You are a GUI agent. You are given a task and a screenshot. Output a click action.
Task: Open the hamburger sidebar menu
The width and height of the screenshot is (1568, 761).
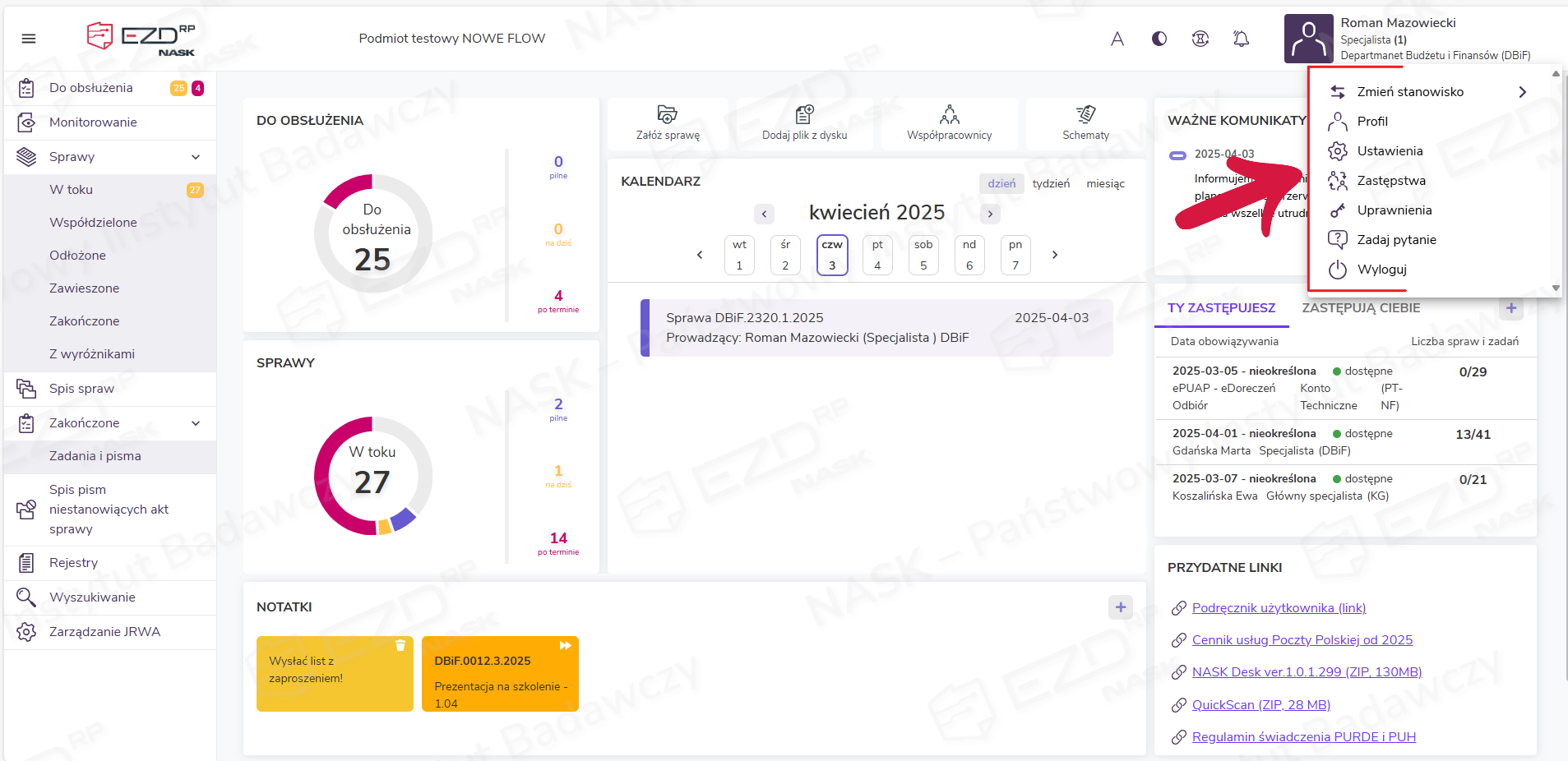tap(29, 39)
